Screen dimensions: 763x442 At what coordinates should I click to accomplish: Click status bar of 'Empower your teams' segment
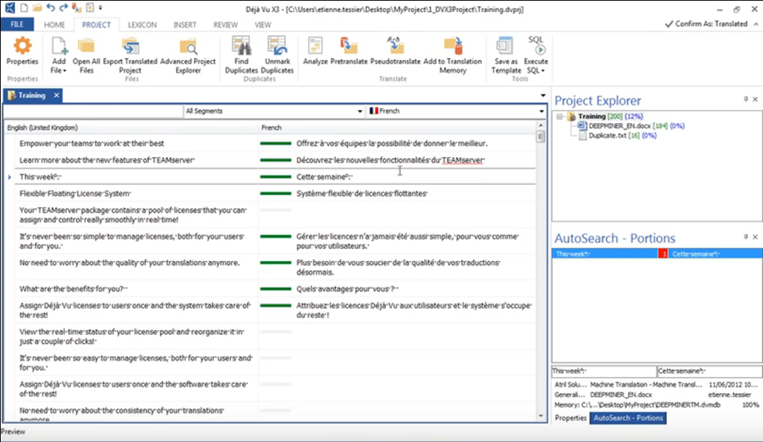[275, 144]
